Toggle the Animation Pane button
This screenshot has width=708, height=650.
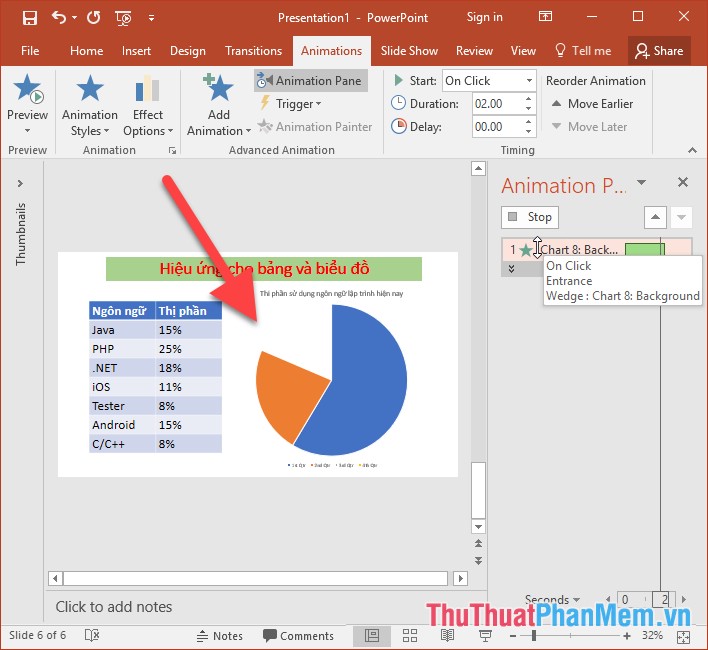[x=311, y=81]
